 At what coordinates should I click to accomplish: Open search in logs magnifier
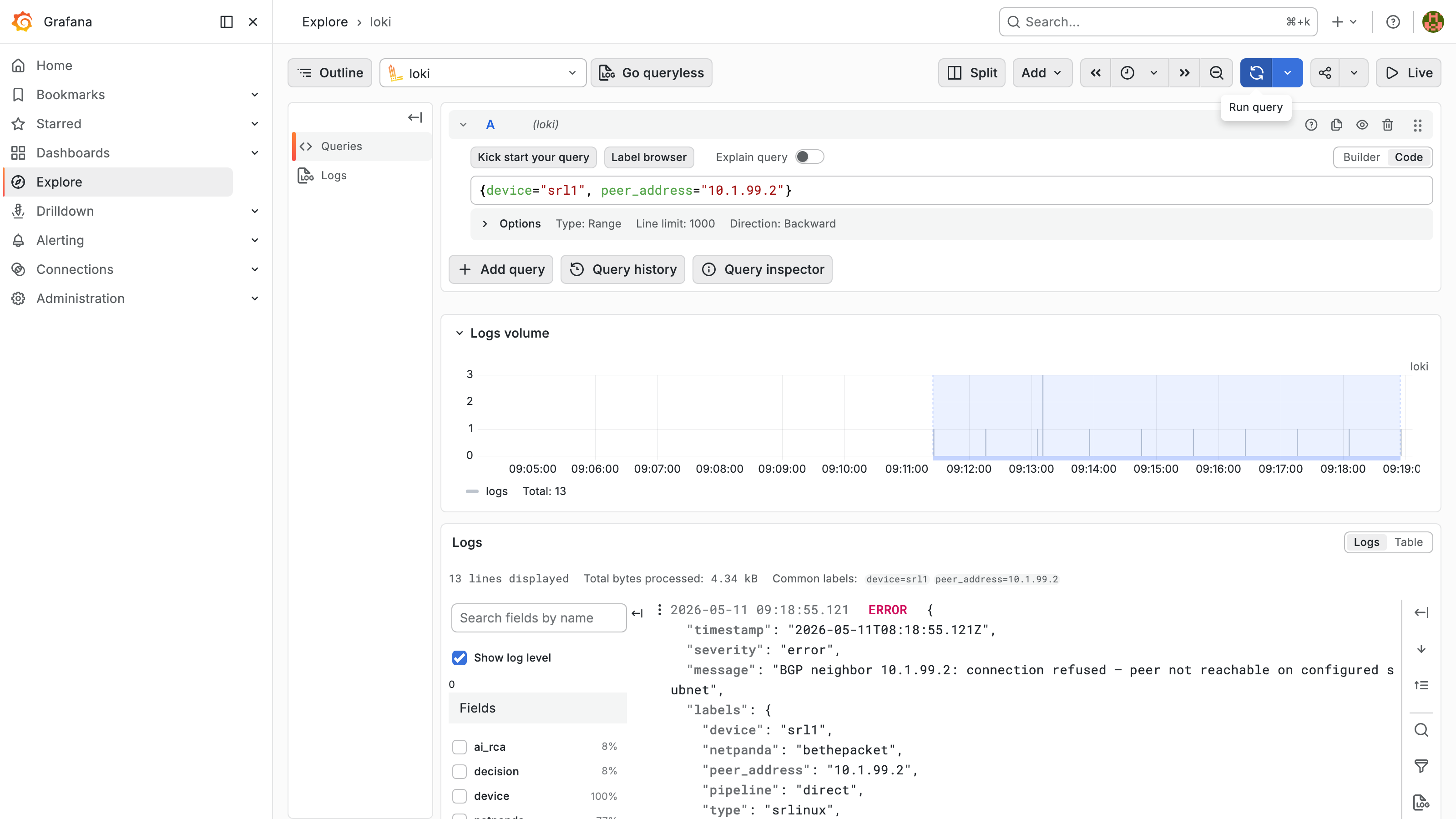tap(1421, 730)
